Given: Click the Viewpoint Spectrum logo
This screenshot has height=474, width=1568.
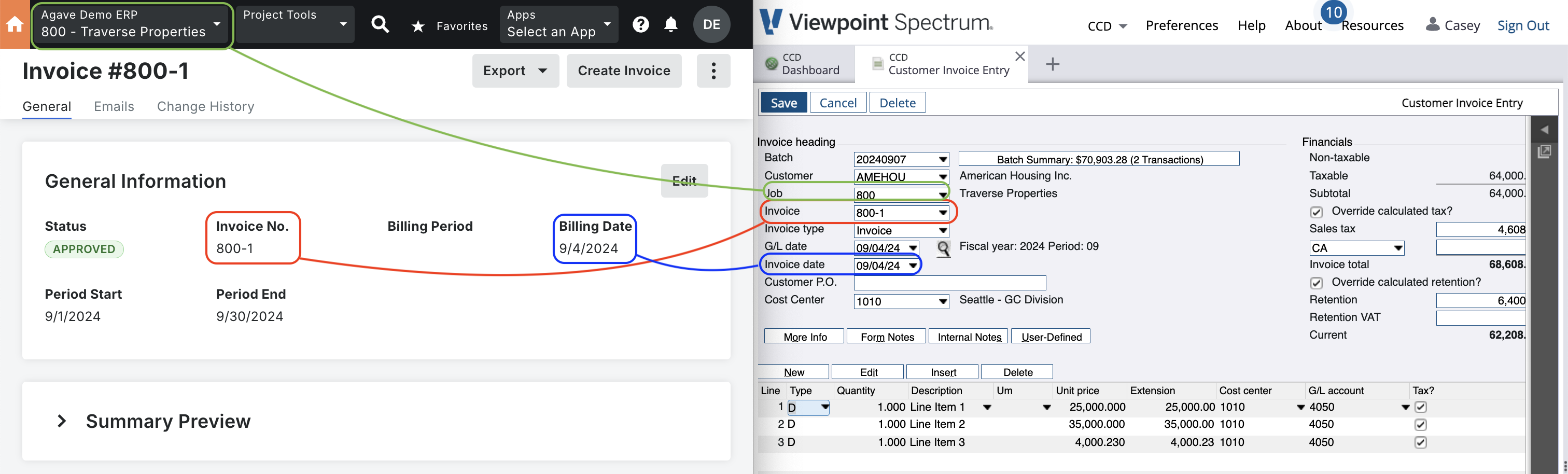Looking at the screenshot, I should (x=876, y=22).
